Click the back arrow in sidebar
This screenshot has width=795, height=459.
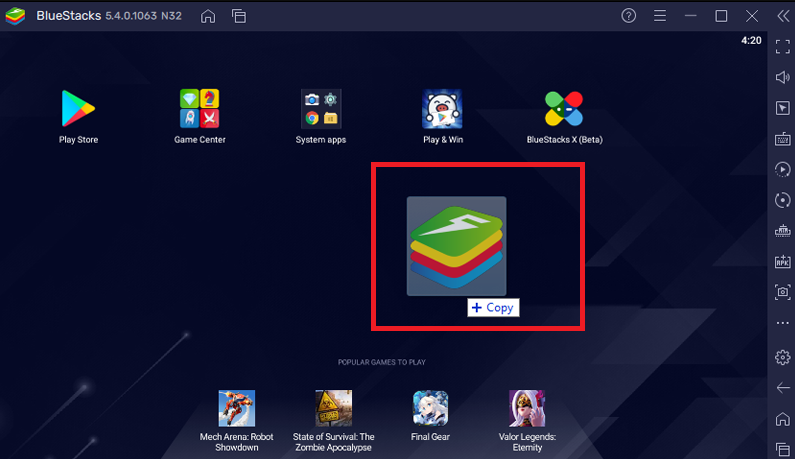782,388
